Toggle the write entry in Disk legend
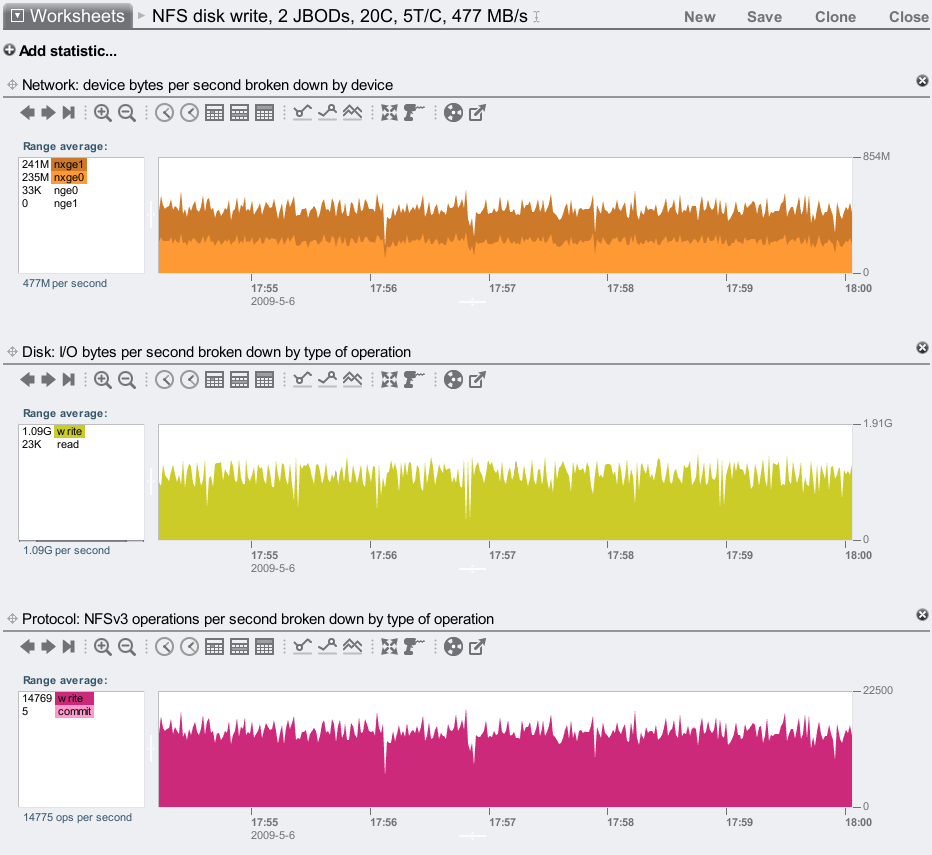 point(69,431)
